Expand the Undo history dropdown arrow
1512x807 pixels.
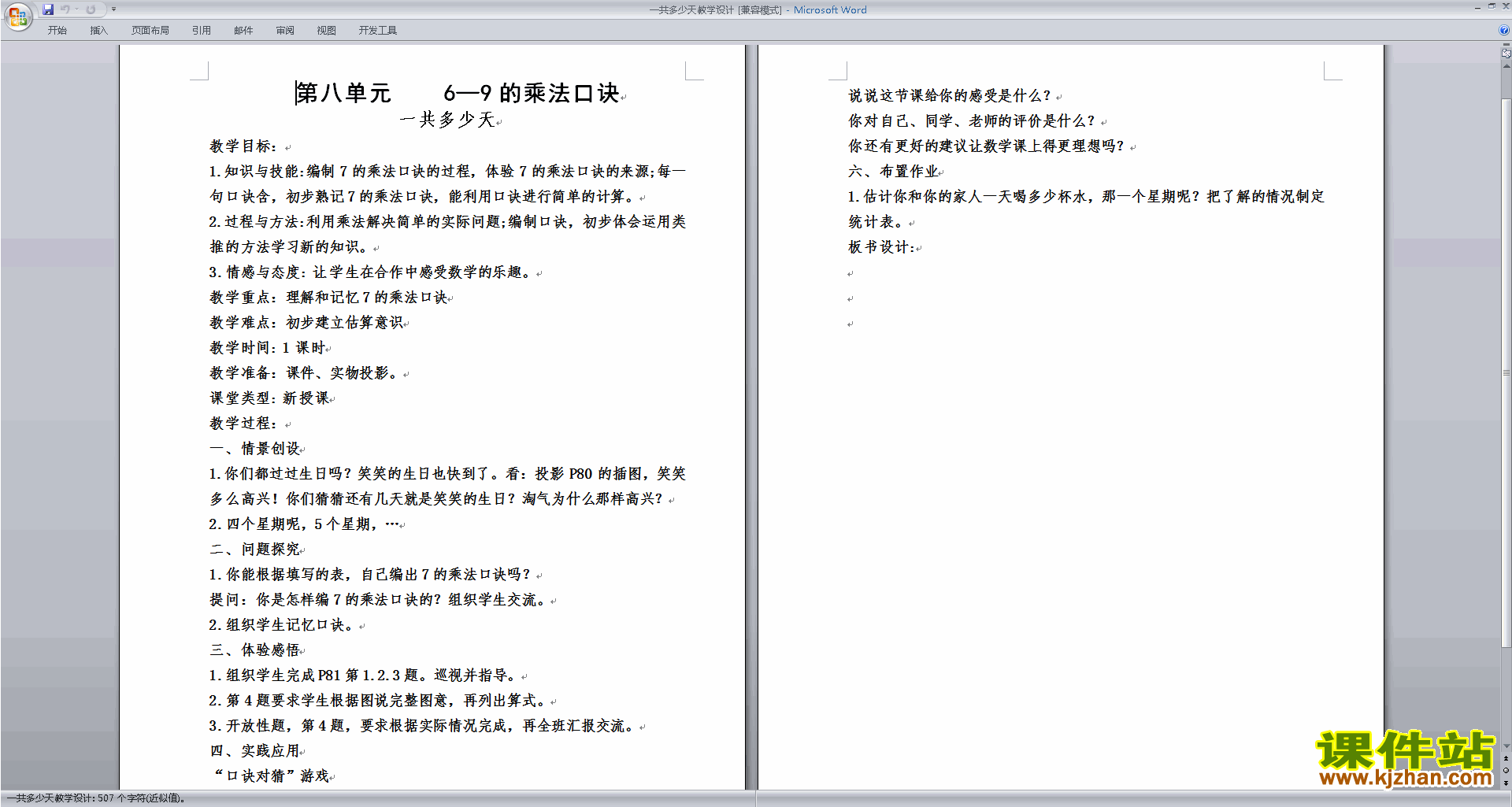tap(76, 9)
